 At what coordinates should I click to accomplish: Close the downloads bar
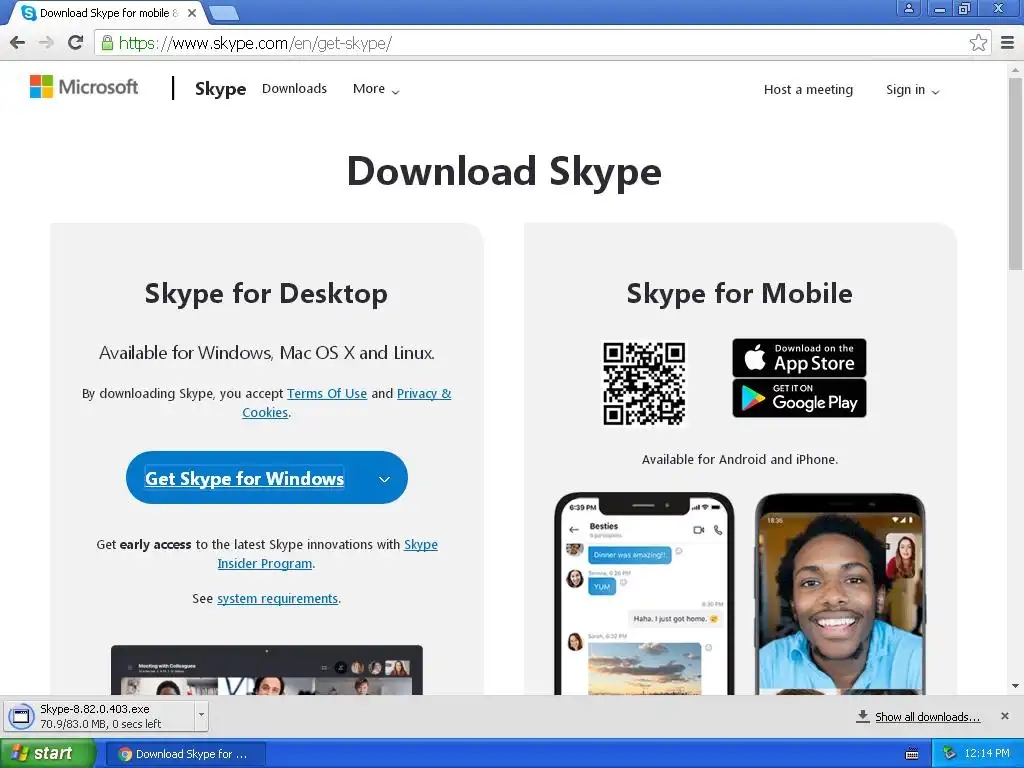[x=1005, y=716]
